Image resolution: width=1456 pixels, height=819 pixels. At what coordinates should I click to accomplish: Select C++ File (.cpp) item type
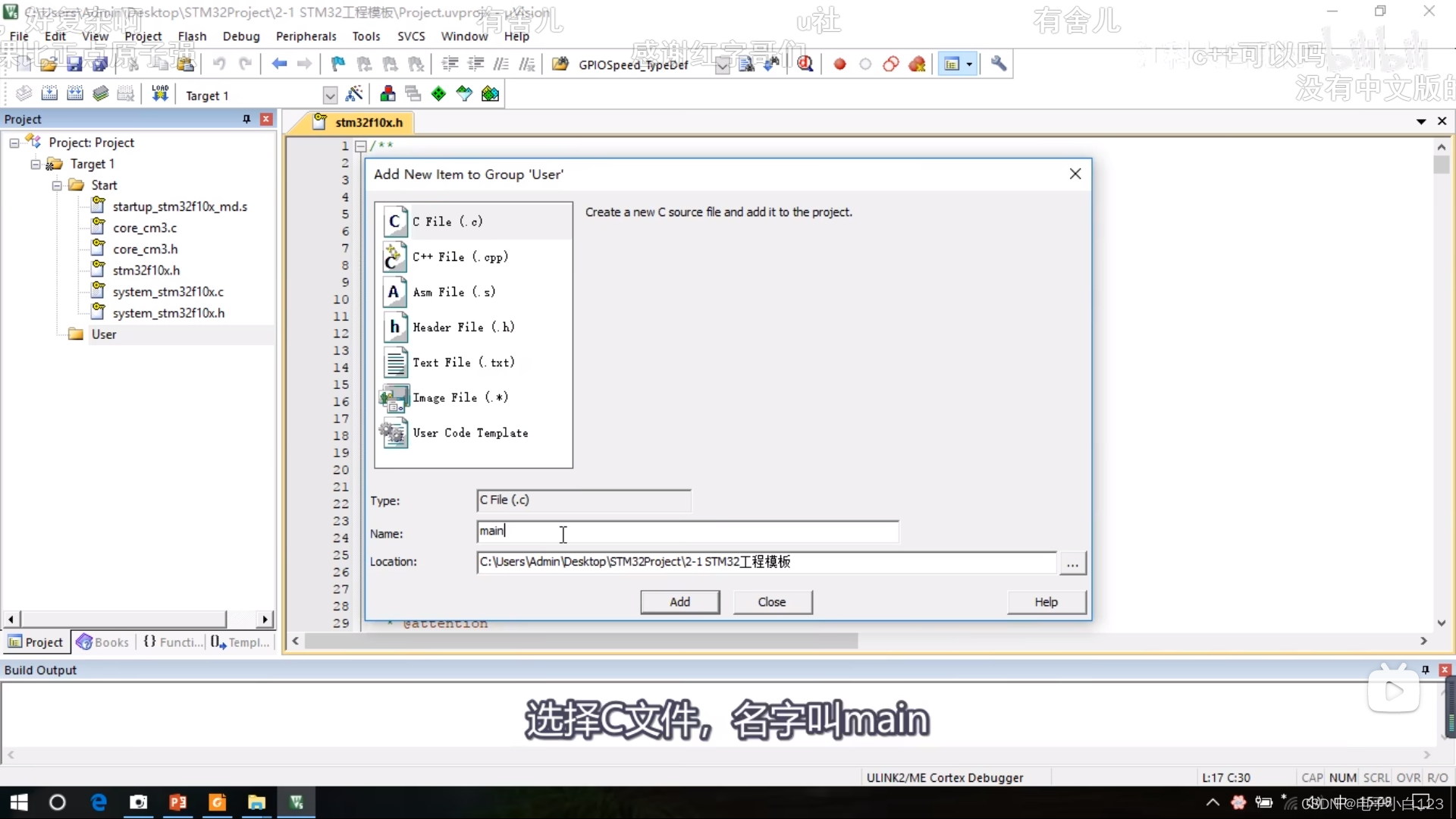[x=459, y=257]
